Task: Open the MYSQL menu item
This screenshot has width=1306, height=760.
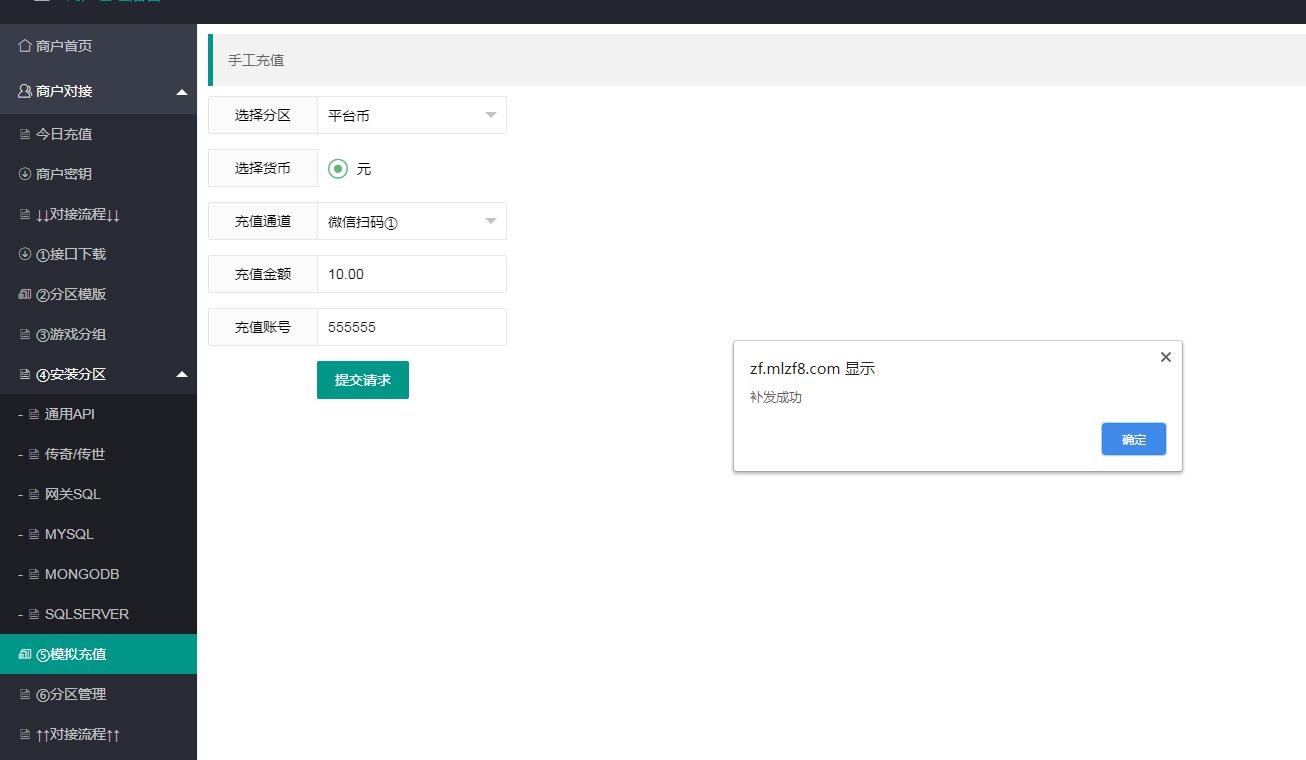Action: pyautogui.click(x=69, y=534)
